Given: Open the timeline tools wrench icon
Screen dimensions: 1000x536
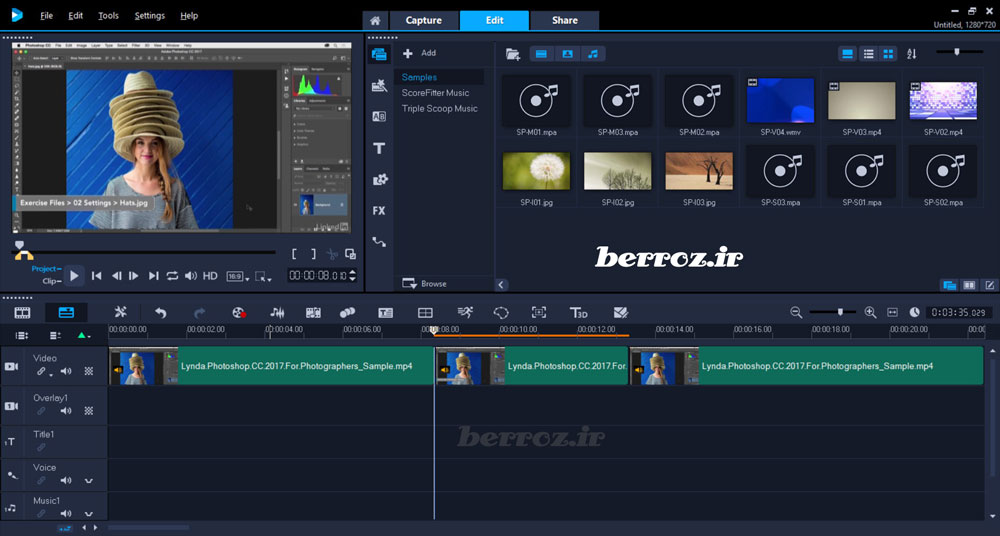Looking at the screenshot, I should tap(121, 312).
